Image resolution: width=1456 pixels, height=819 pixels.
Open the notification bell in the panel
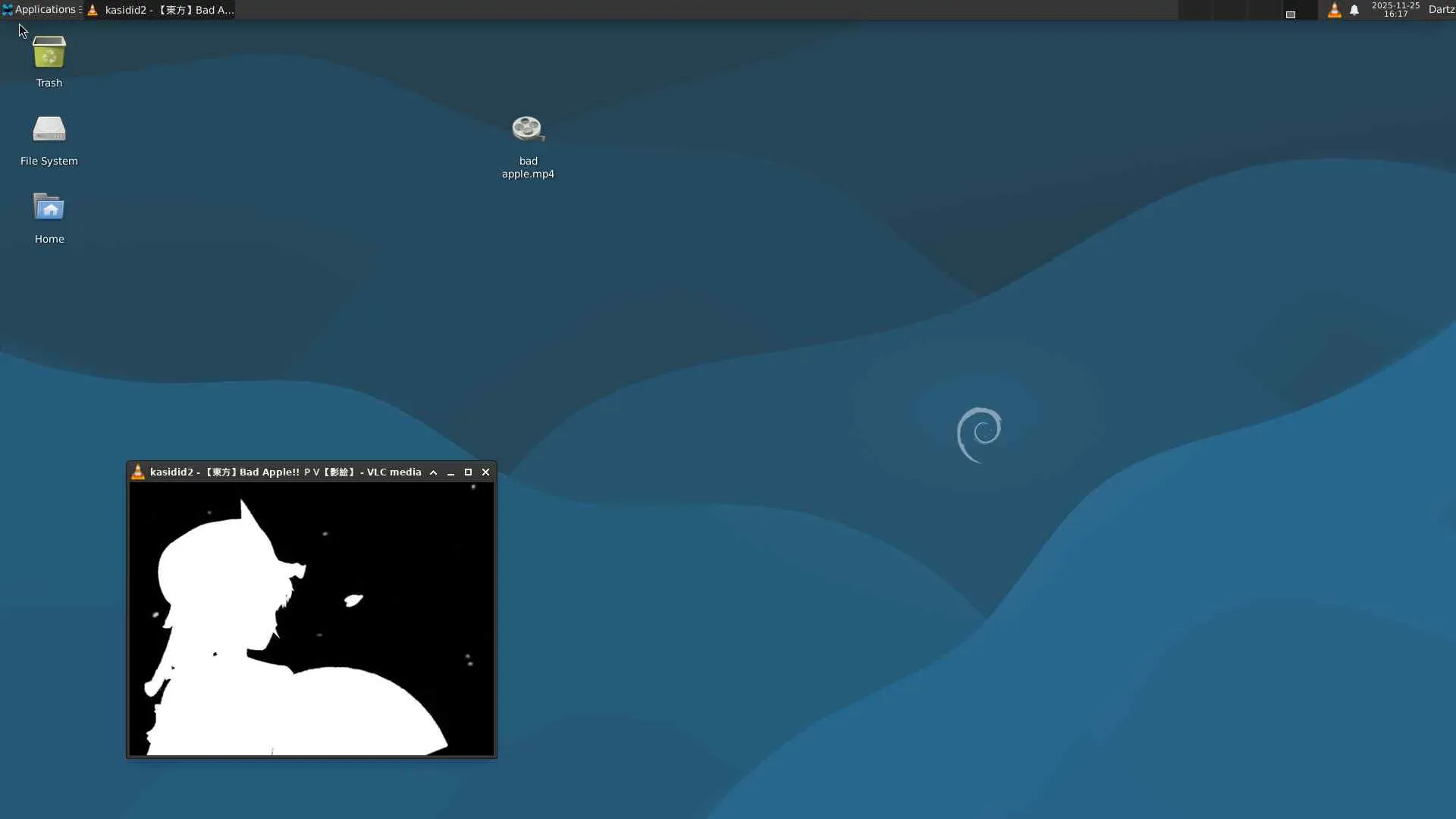[1354, 10]
